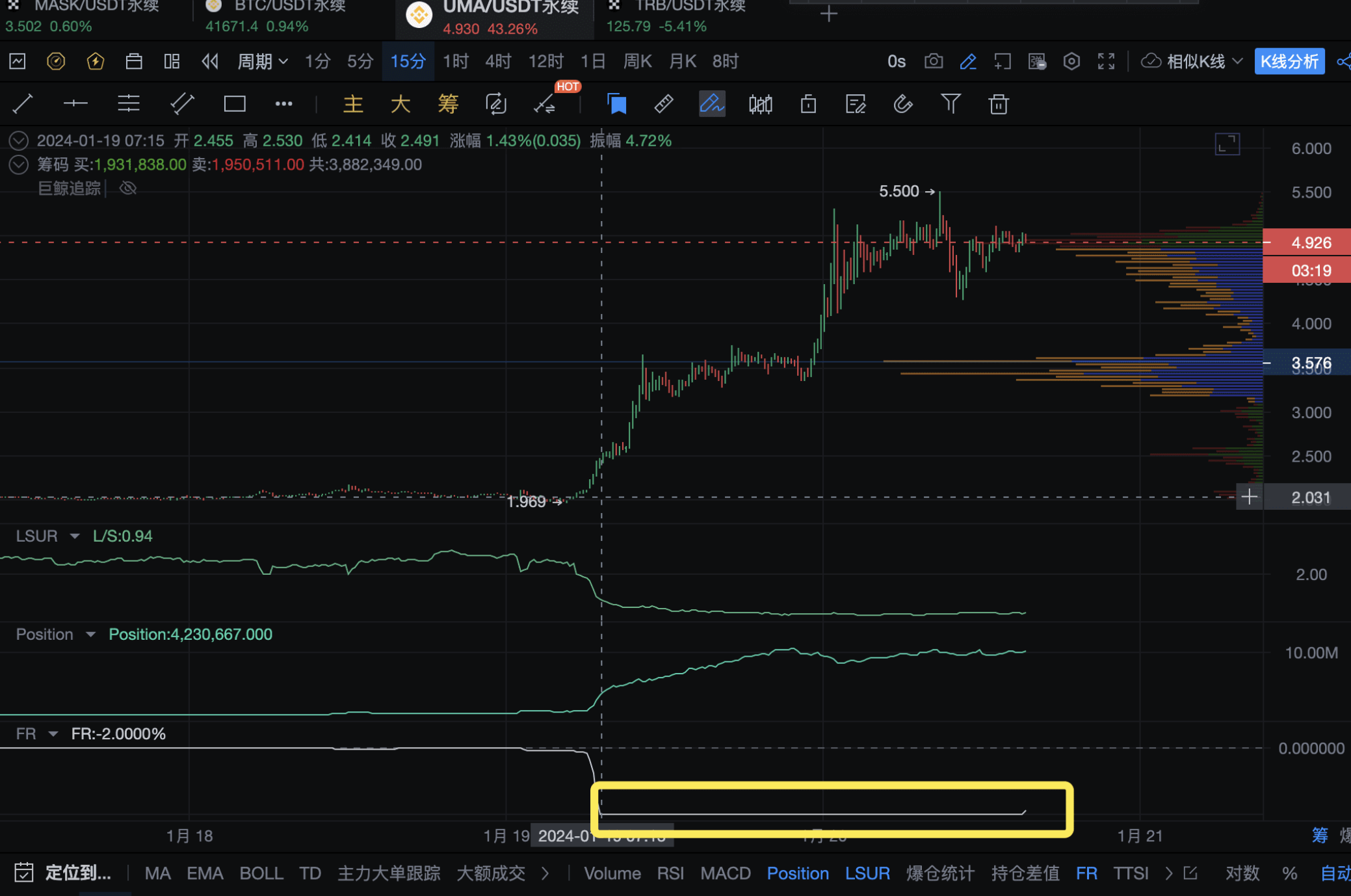Click the 定位到... locate button
This screenshot has width=1351, height=896.
(x=63, y=873)
